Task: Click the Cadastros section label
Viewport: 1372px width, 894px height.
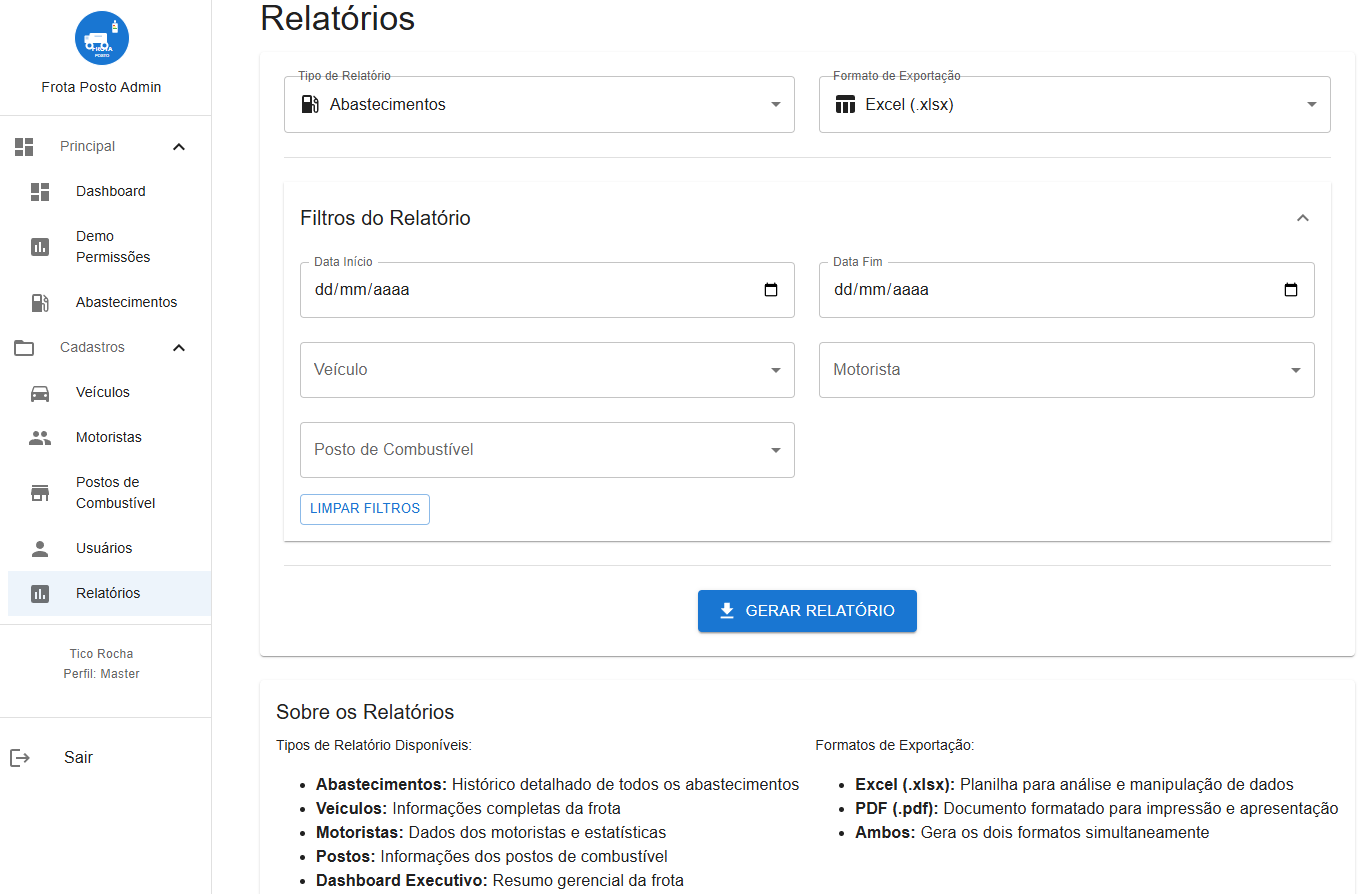Action: (x=92, y=348)
